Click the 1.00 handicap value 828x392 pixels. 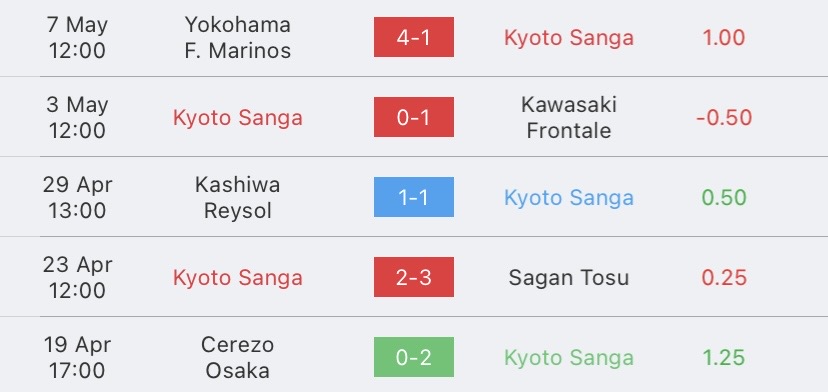click(x=723, y=38)
